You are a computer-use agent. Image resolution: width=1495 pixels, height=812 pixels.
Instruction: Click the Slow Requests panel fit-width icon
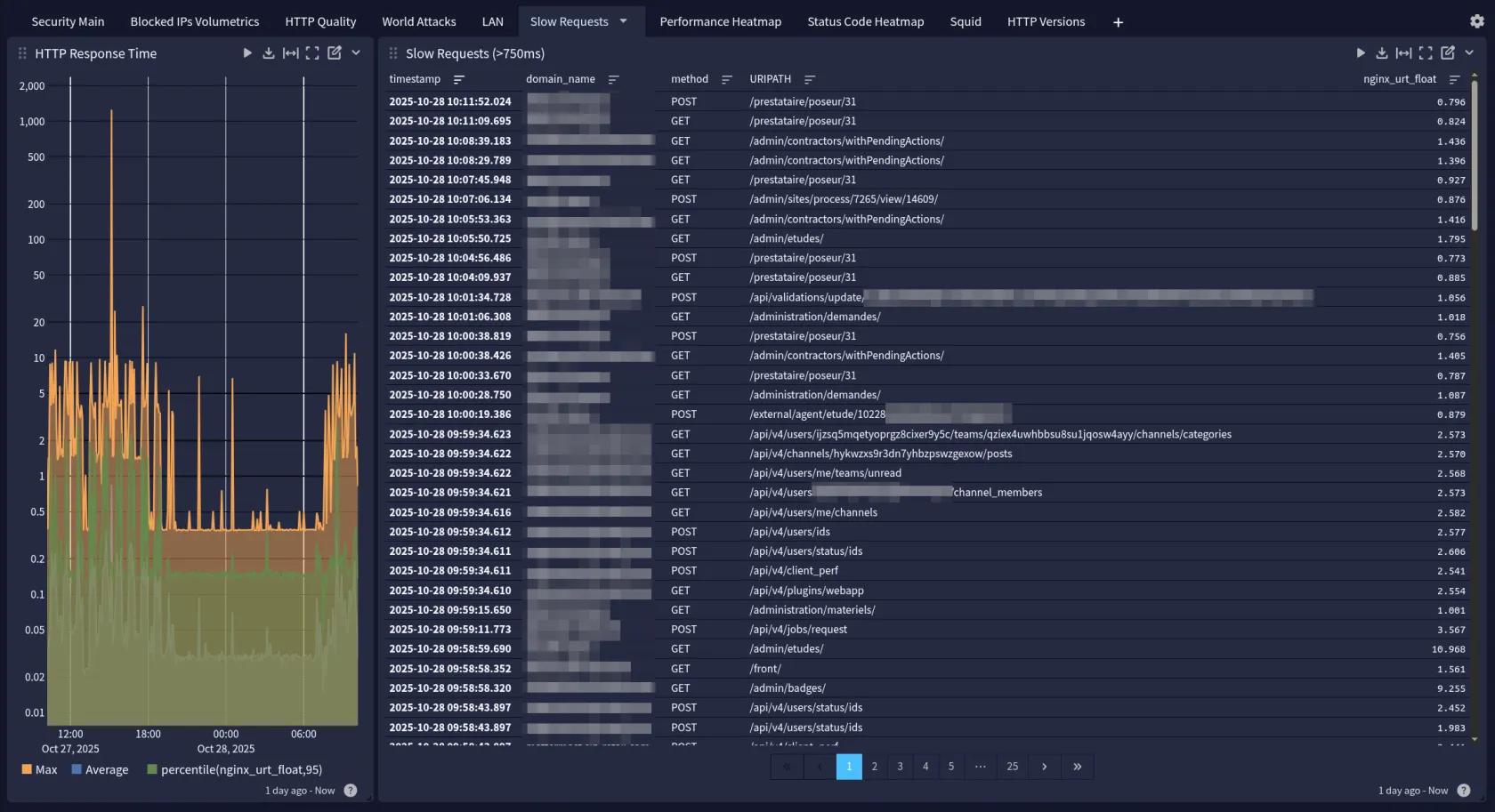point(1403,53)
